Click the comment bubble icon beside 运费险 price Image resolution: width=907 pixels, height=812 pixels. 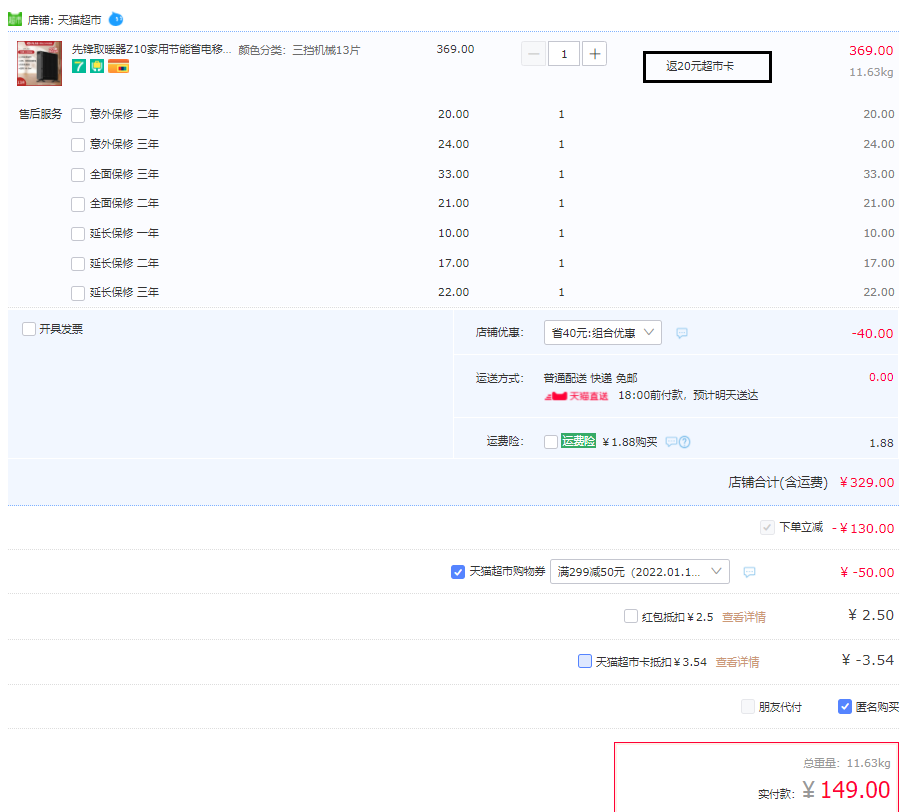pos(672,442)
